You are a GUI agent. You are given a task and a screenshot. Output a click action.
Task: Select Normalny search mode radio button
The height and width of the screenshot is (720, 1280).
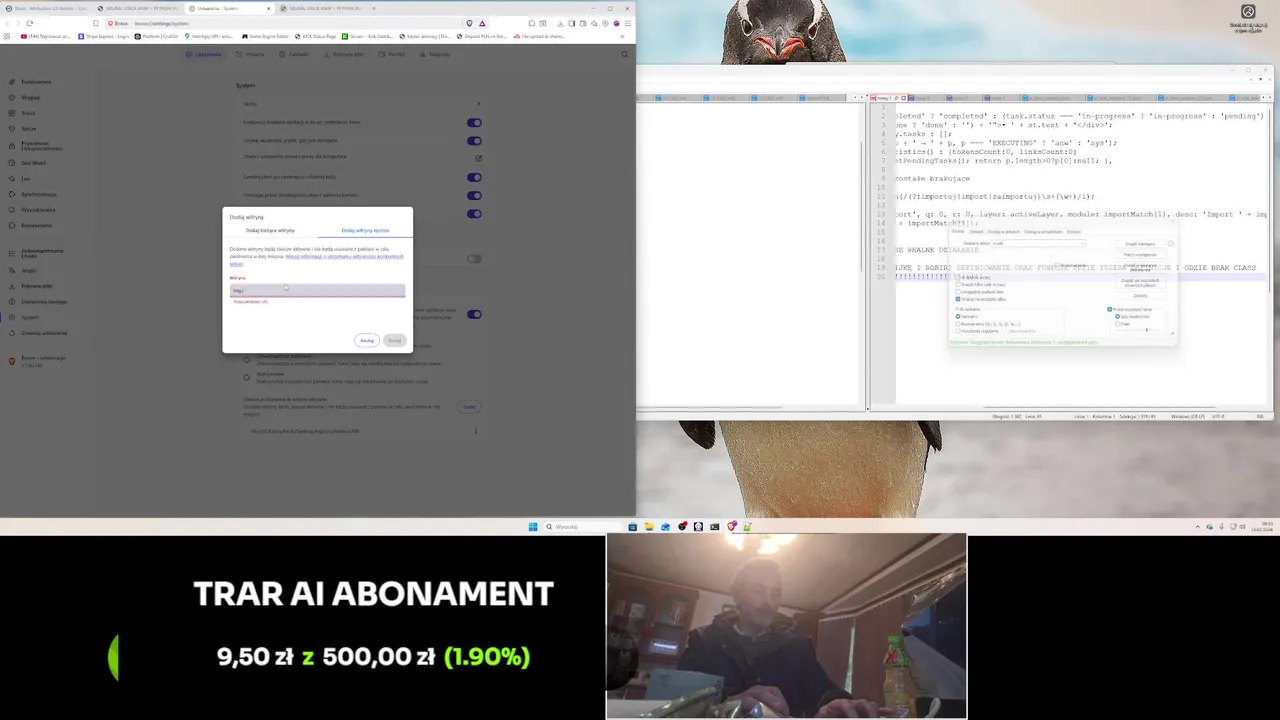click(x=958, y=316)
